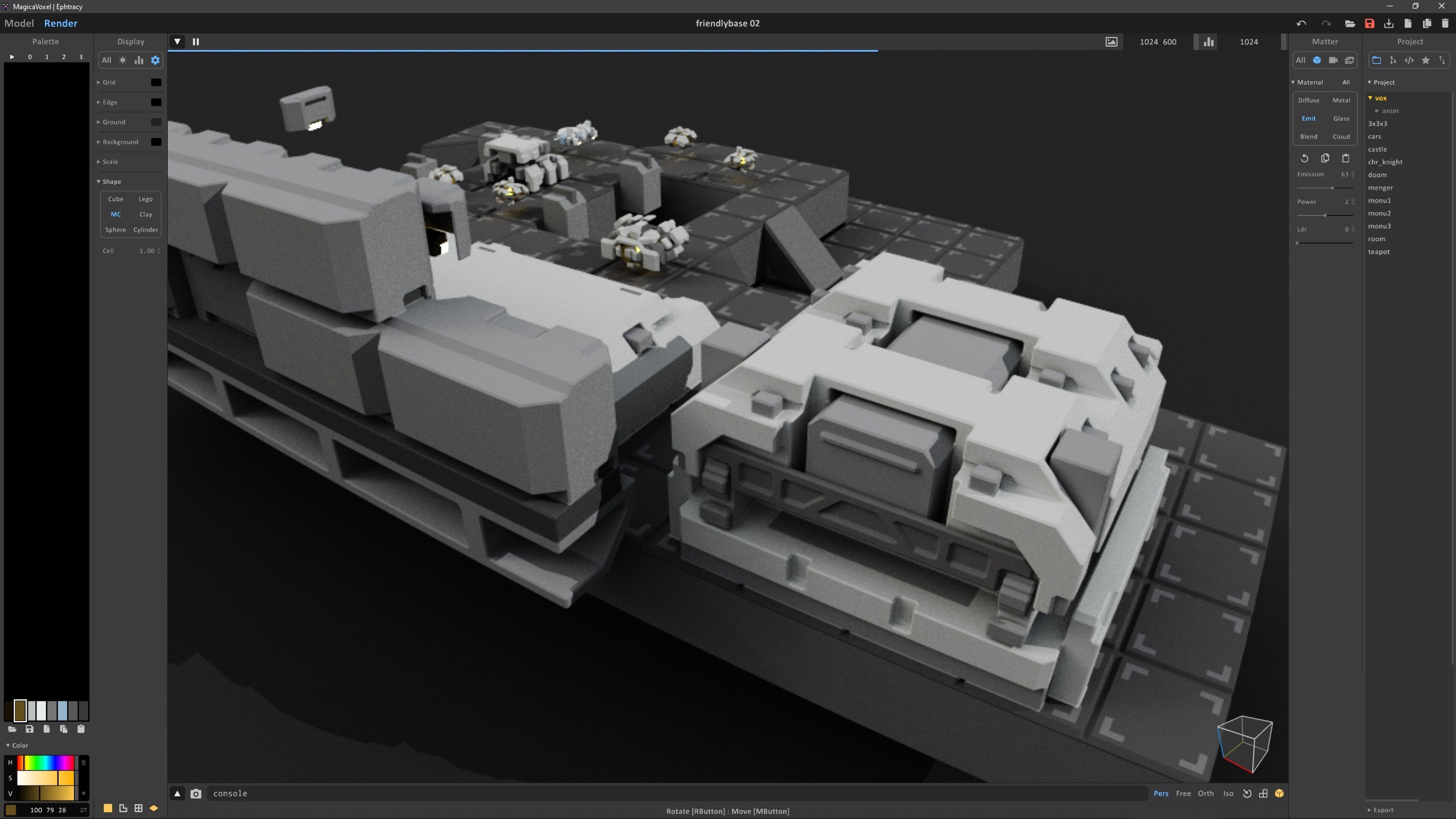Open the teapot project model
Screen dimensions: 1456x819
coord(1379,252)
